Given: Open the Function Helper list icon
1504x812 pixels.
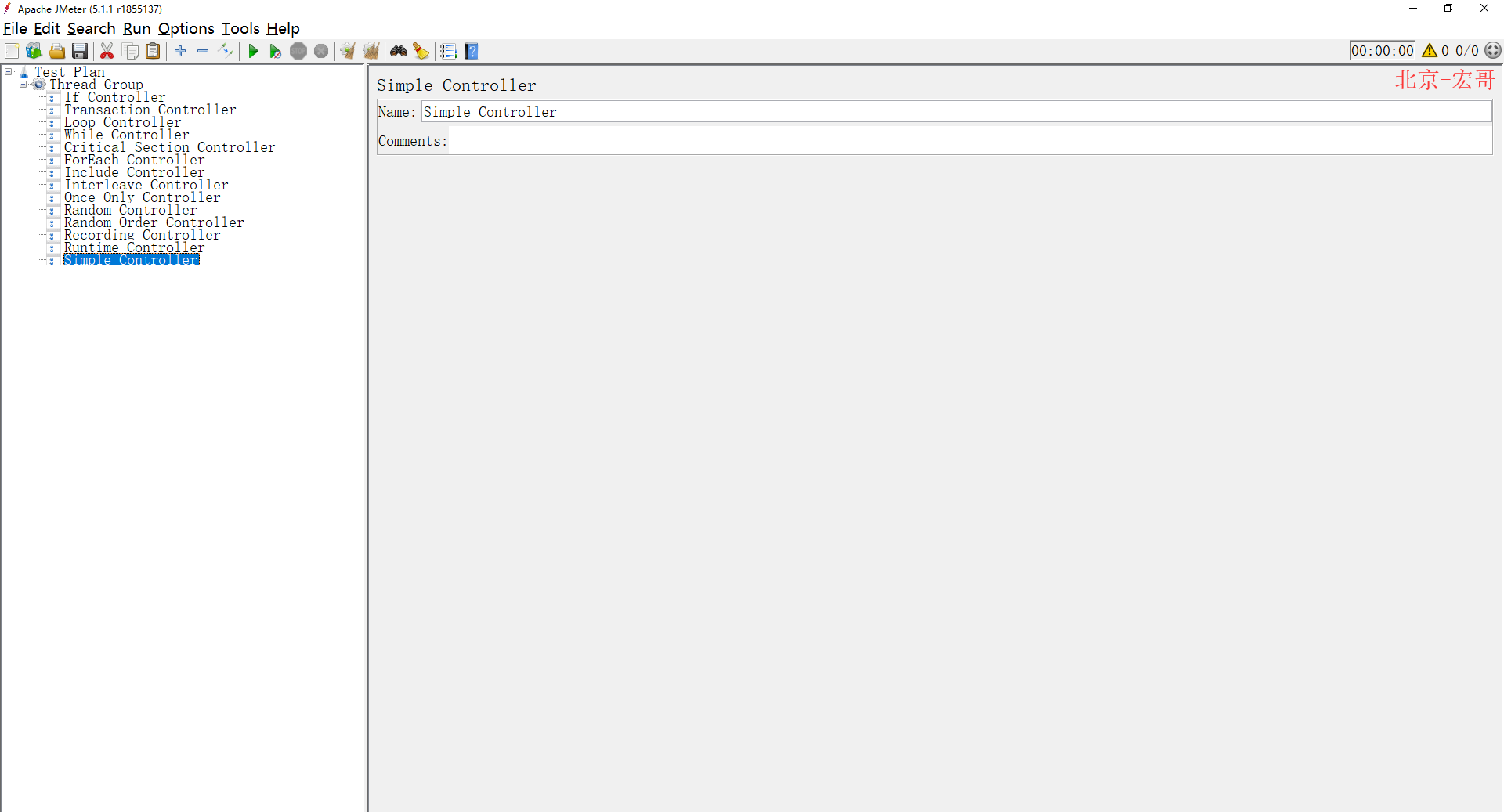Looking at the screenshot, I should (448, 51).
